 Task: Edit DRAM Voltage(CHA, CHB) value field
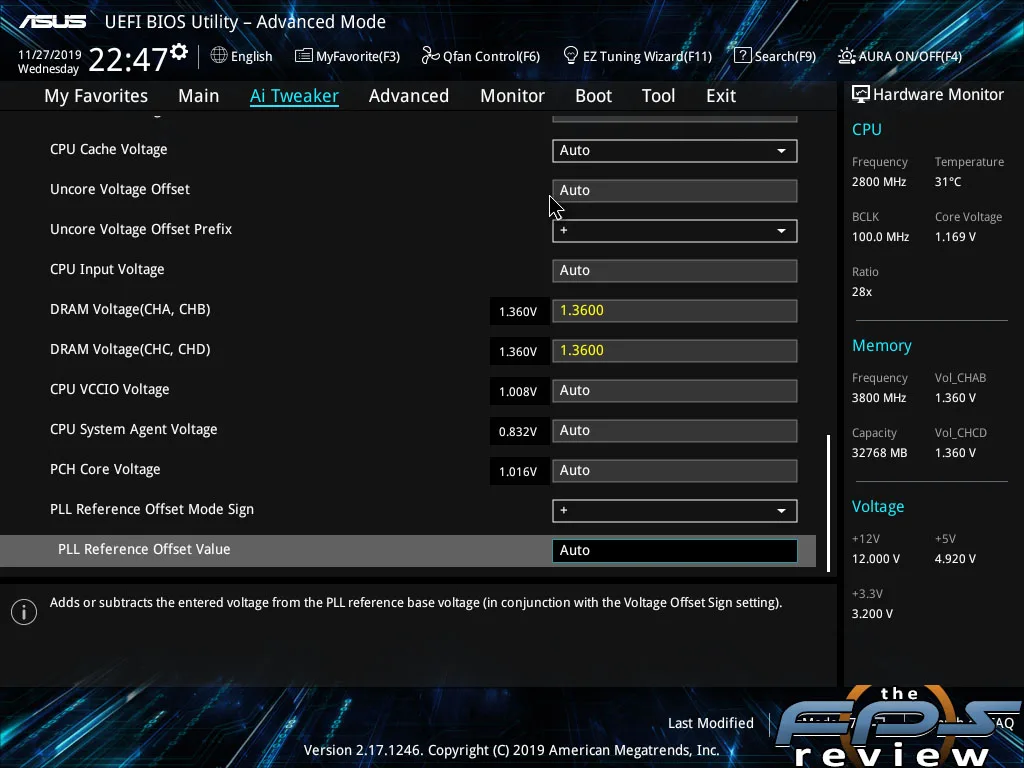click(675, 311)
